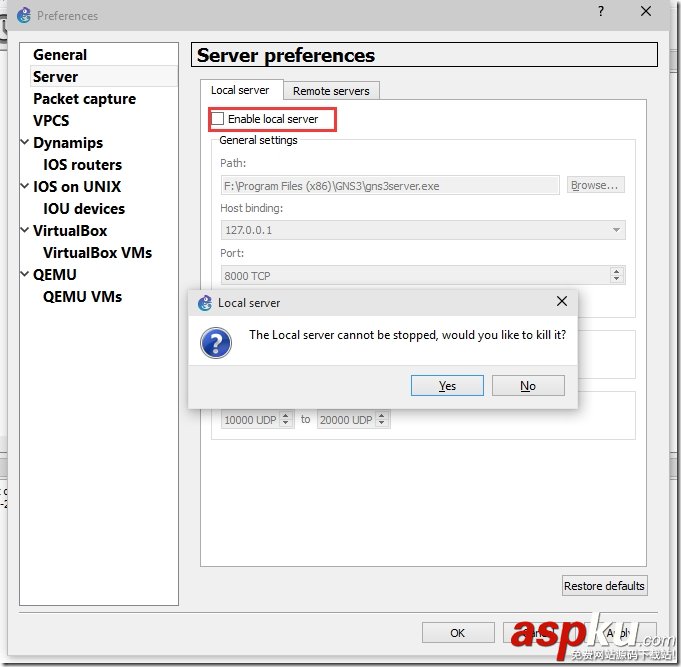Image resolution: width=681 pixels, height=667 pixels.
Task: Open the Host binding dropdown
Action: pos(616,230)
